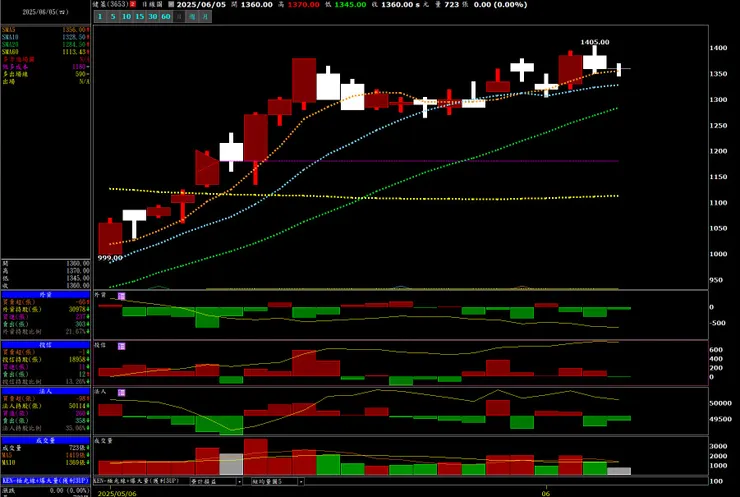Click the blue KEN- strategy header at bottom-left
Image resolution: width=740 pixels, height=497 pixels.
tap(45, 480)
